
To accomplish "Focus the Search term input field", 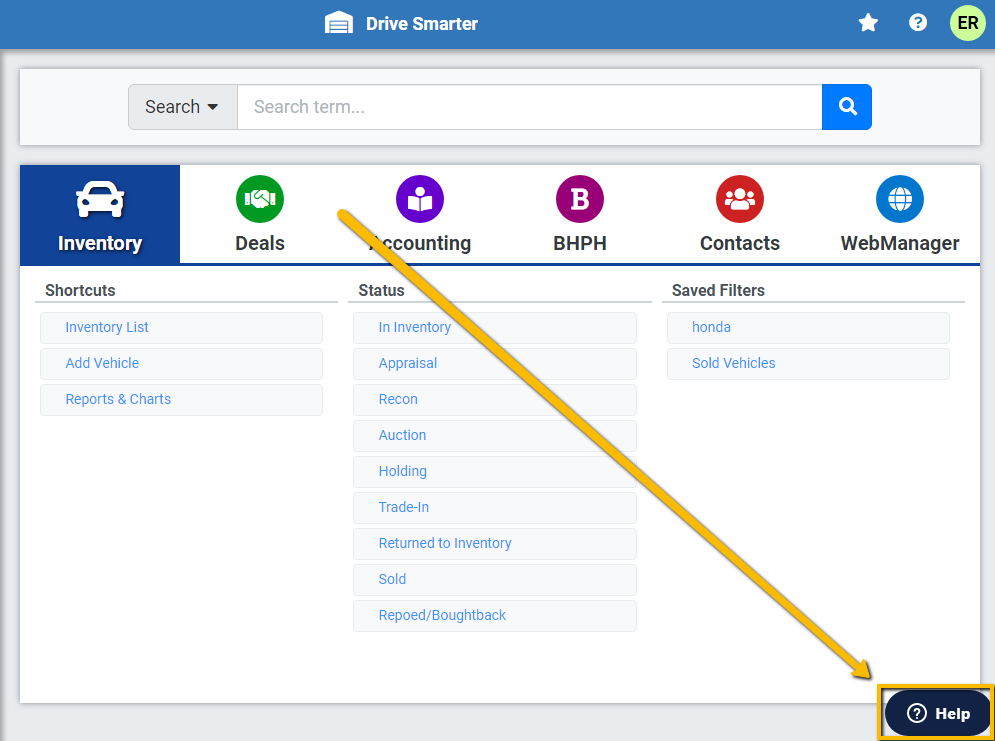I will 530,107.
